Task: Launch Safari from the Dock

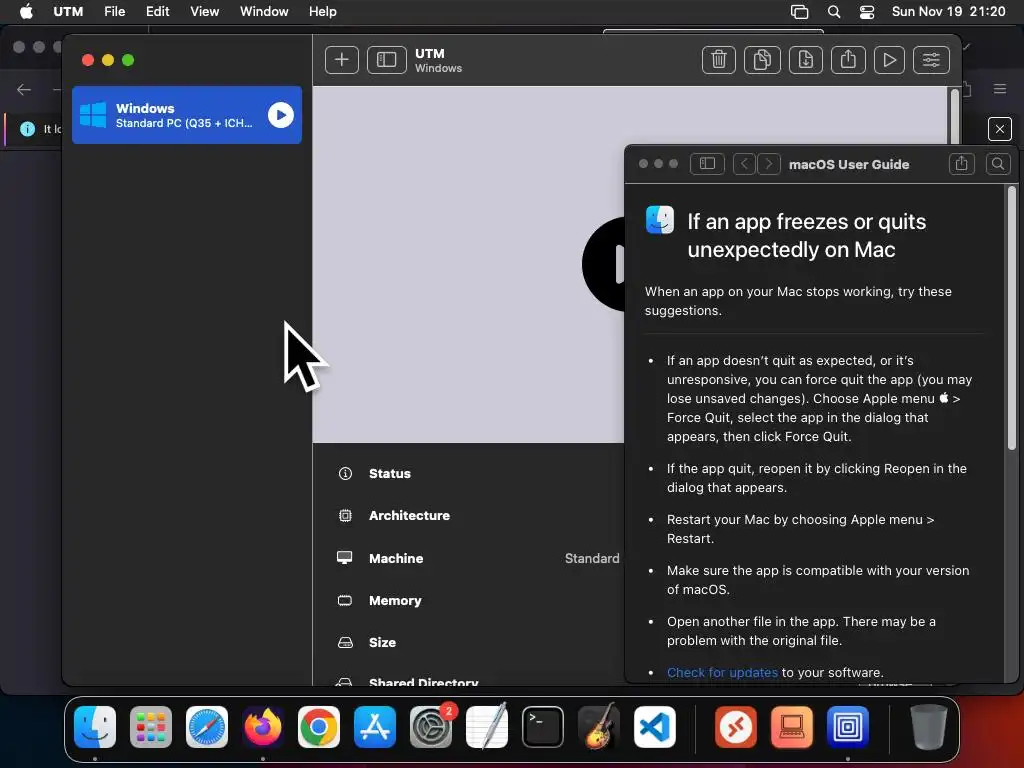Action: tap(207, 727)
